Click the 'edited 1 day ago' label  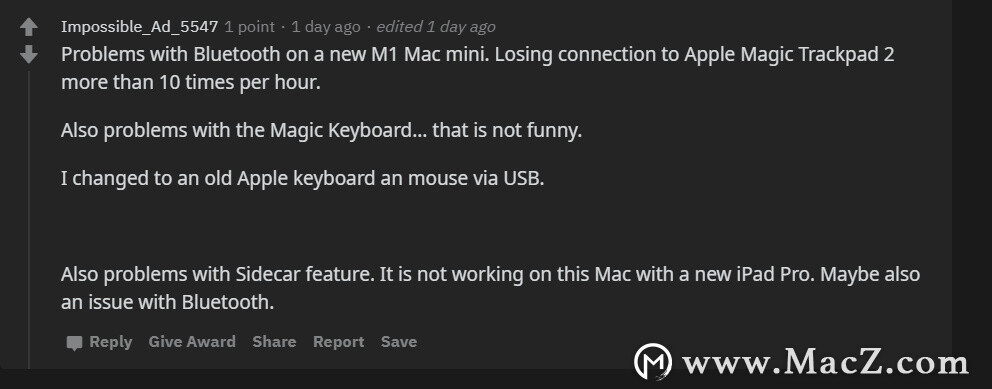[436, 27]
